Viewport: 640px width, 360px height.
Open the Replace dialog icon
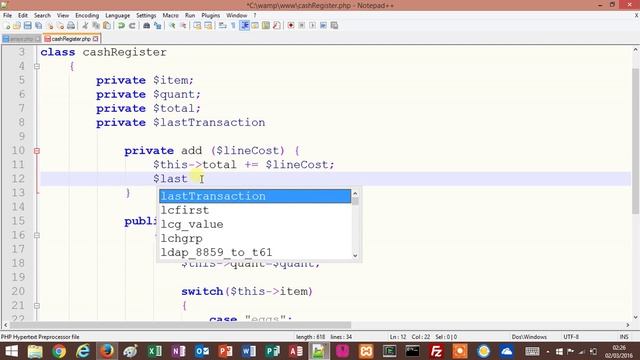[x=158, y=25]
